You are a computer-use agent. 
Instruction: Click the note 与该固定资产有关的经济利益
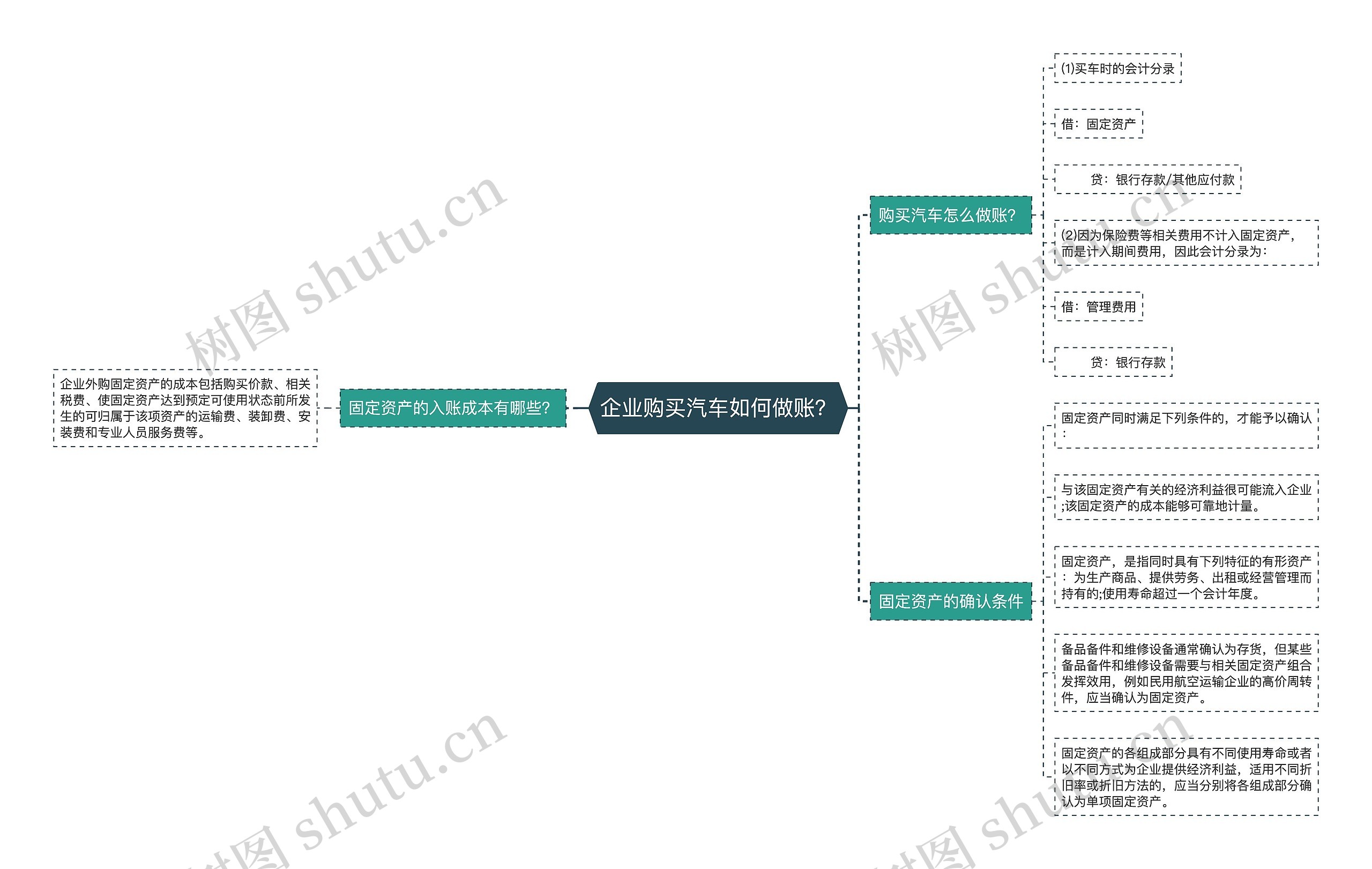(x=1186, y=497)
